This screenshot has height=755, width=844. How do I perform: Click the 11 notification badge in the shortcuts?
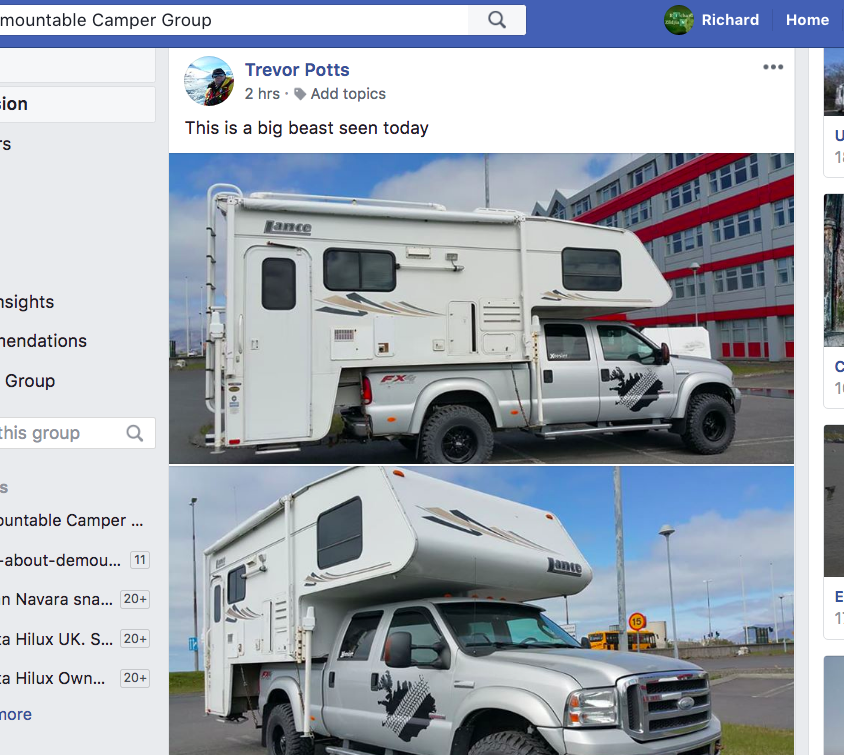(140, 560)
